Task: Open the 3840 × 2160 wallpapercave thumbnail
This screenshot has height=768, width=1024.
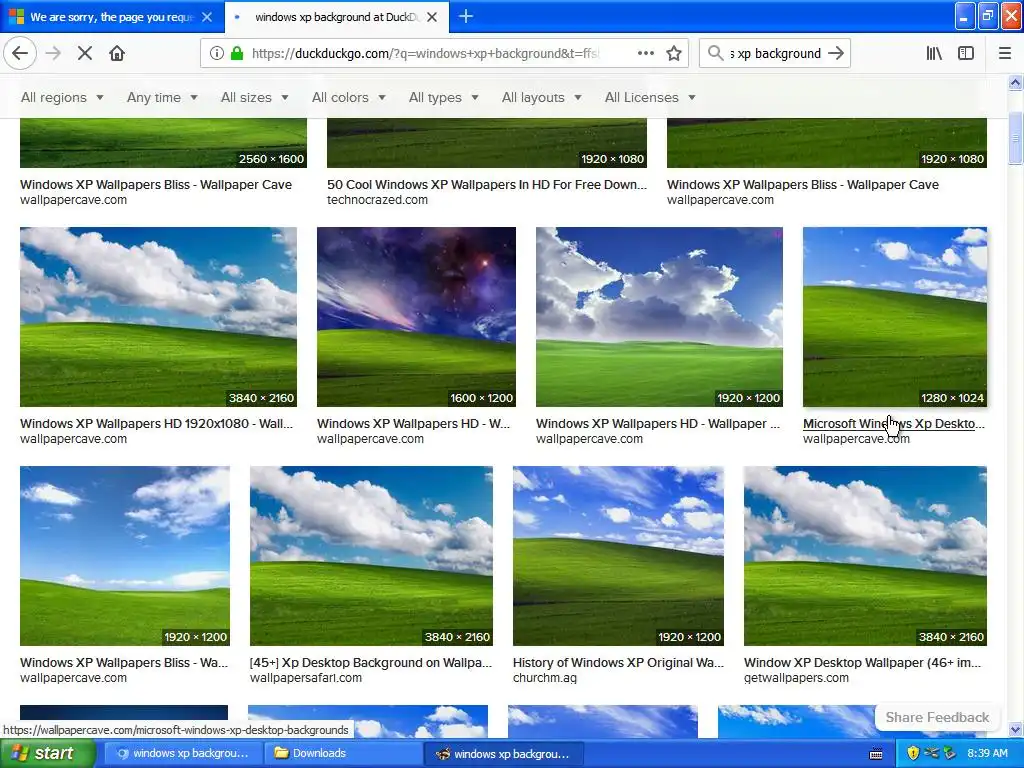Action: coord(158,317)
